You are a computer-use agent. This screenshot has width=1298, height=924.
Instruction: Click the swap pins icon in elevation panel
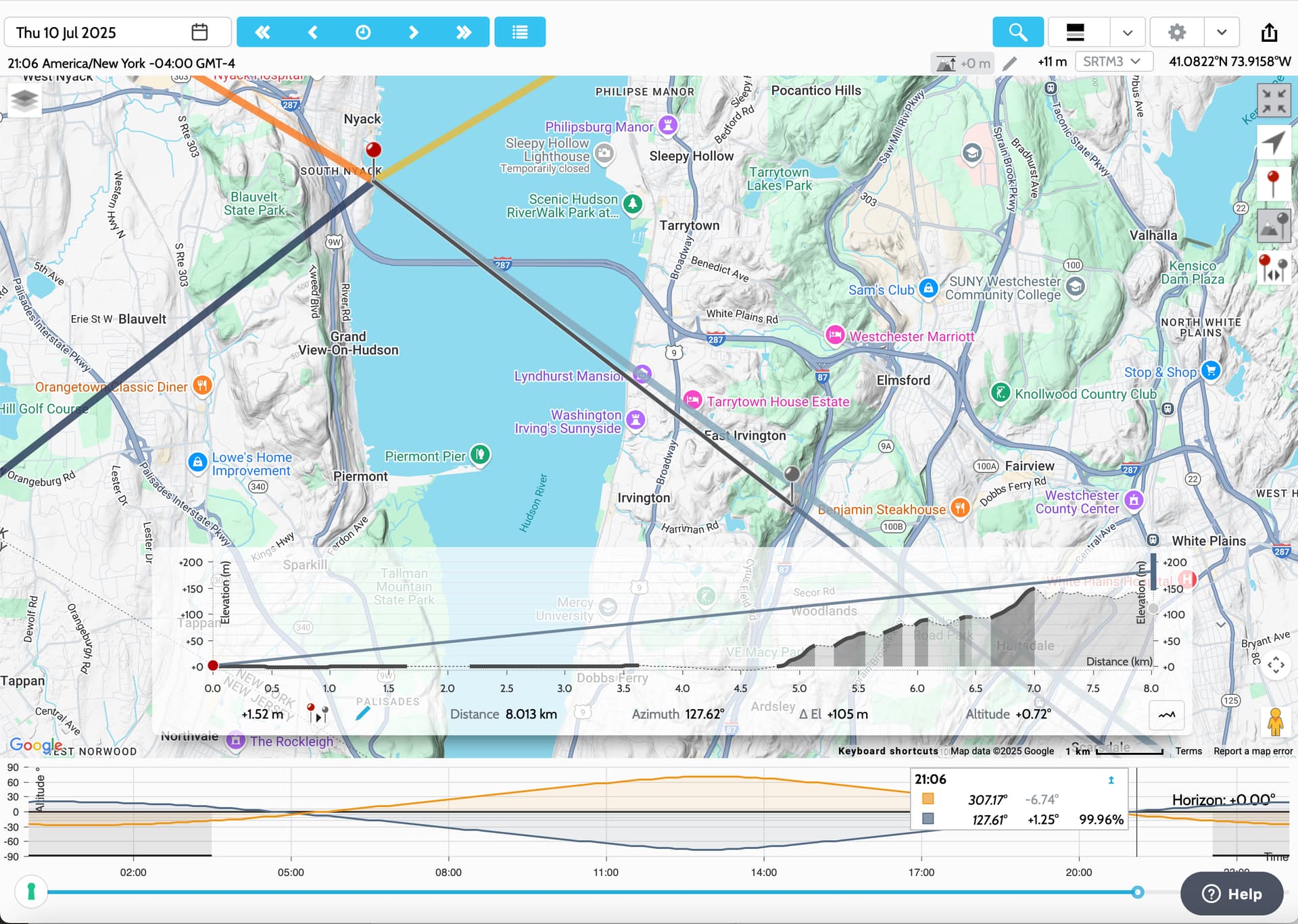[x=318, y=713]
